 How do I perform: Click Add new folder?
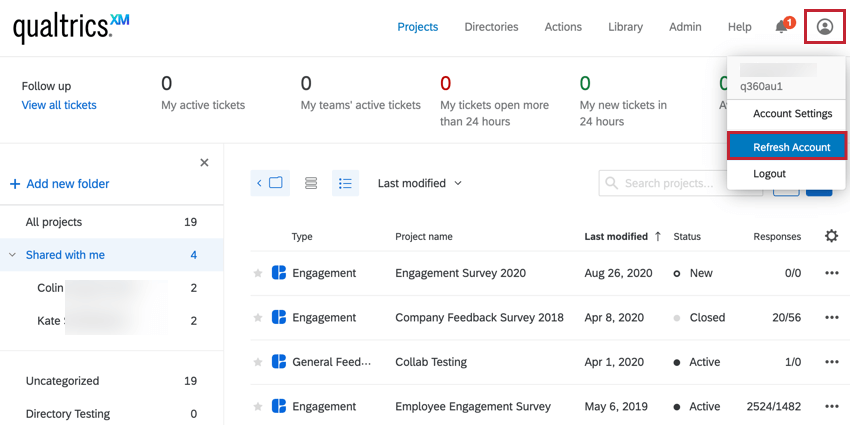pyautogui.click(x=59, y=184)
